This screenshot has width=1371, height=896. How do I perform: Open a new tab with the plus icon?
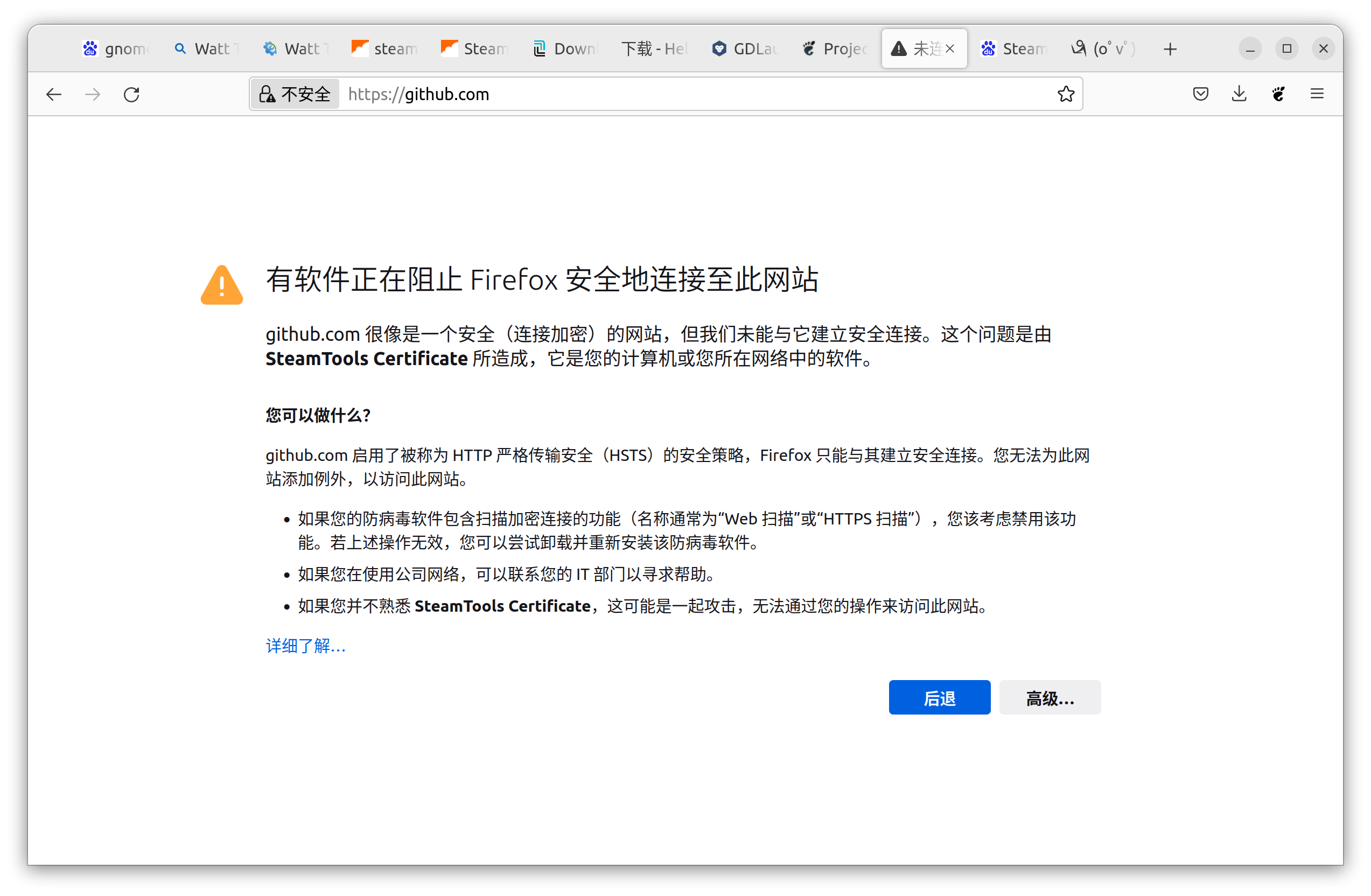tap(1170, 48)
